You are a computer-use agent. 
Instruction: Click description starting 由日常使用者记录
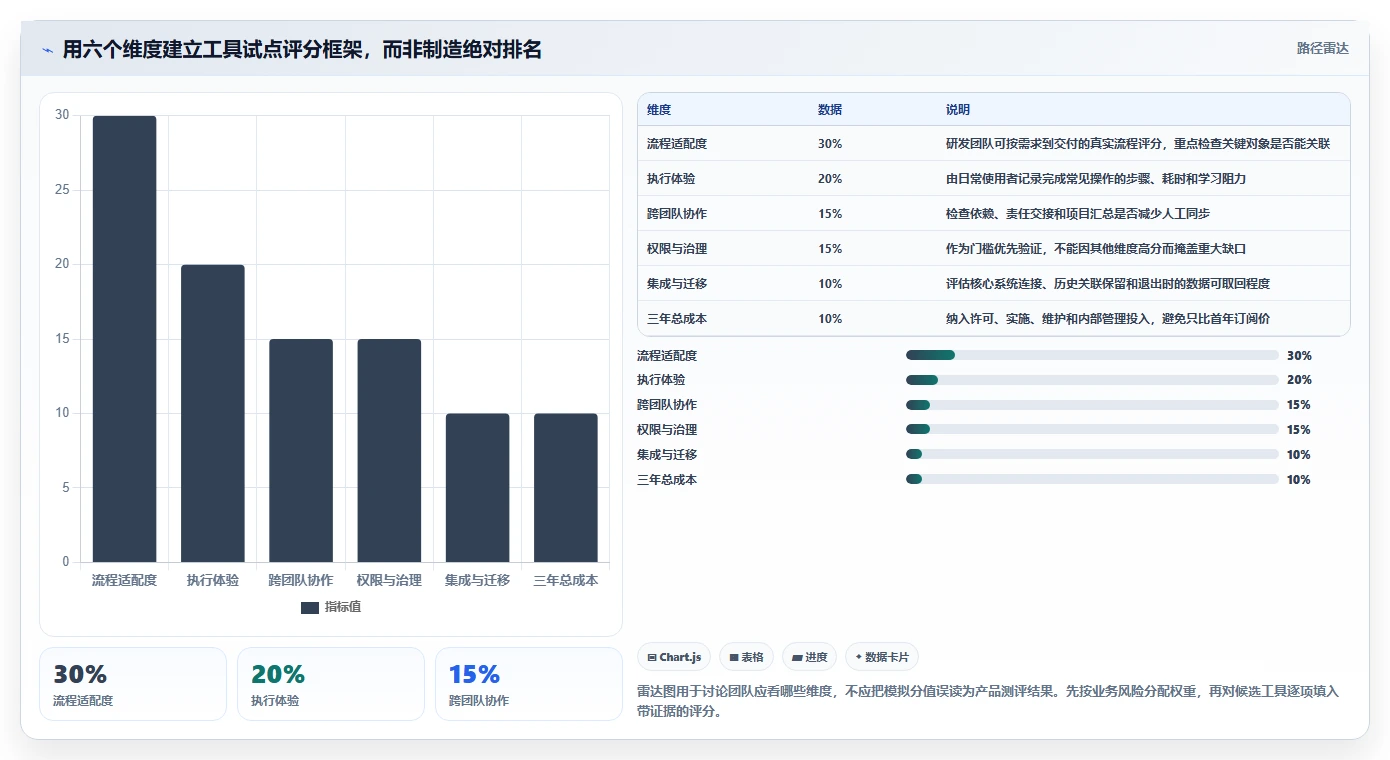(x=1096, y=179)
